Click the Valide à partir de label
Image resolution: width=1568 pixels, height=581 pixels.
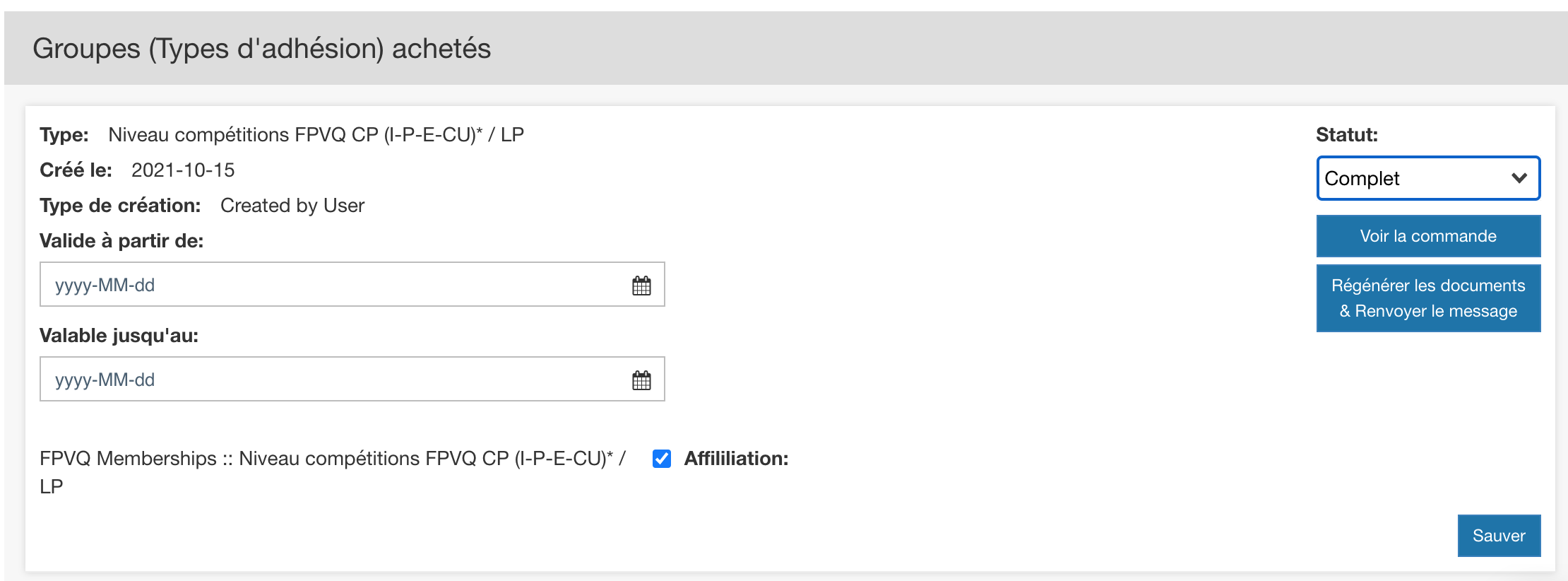coord(121,241)
